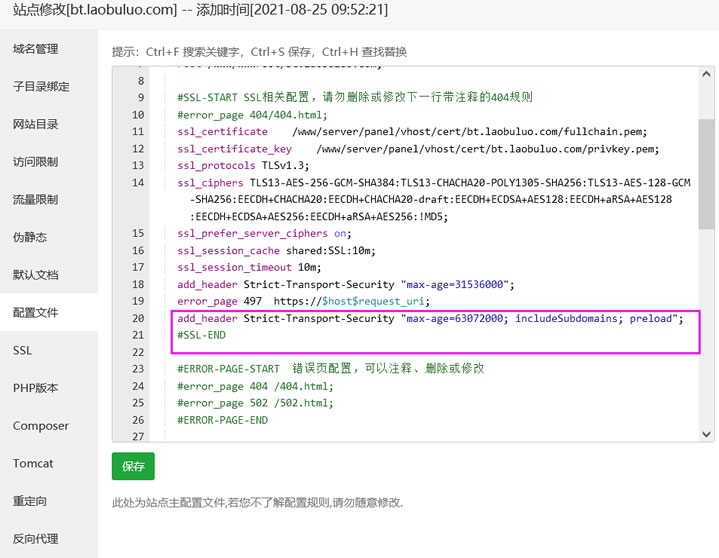719x558 pixels.
Task: Click the editor scroll down arrow
Action: tap(706, 434)
